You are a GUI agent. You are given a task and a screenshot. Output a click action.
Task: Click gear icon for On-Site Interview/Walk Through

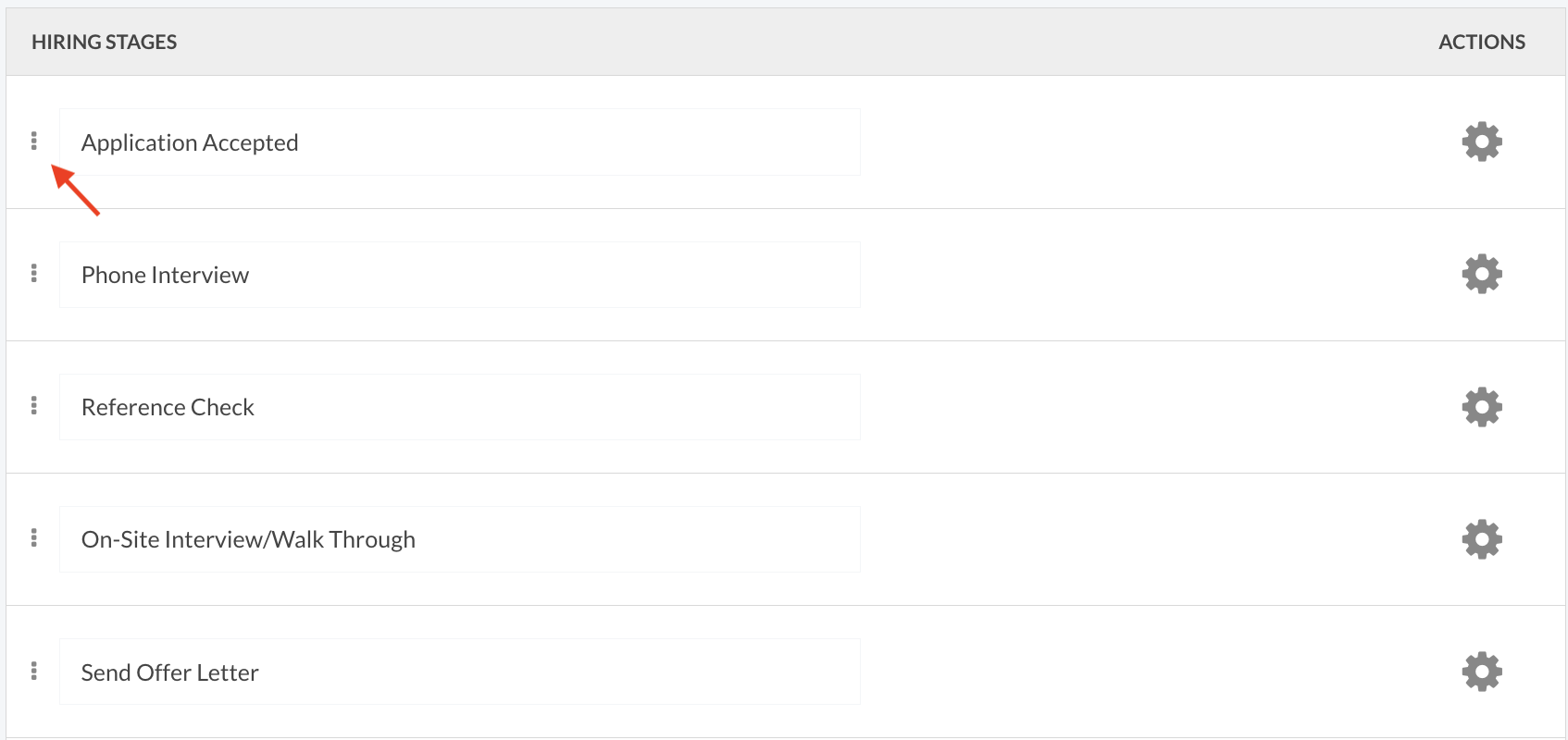[x=1482, y=539]
